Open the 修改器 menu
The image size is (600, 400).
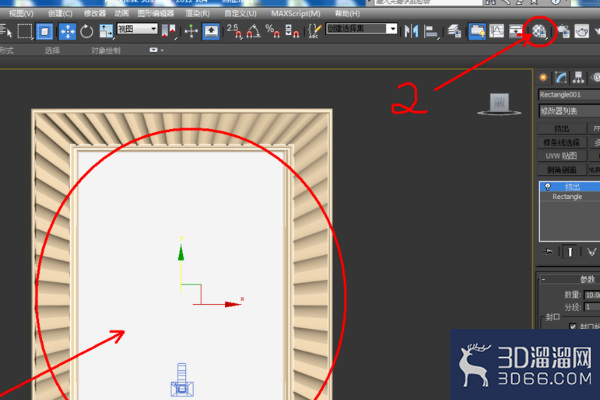(95, 14)
